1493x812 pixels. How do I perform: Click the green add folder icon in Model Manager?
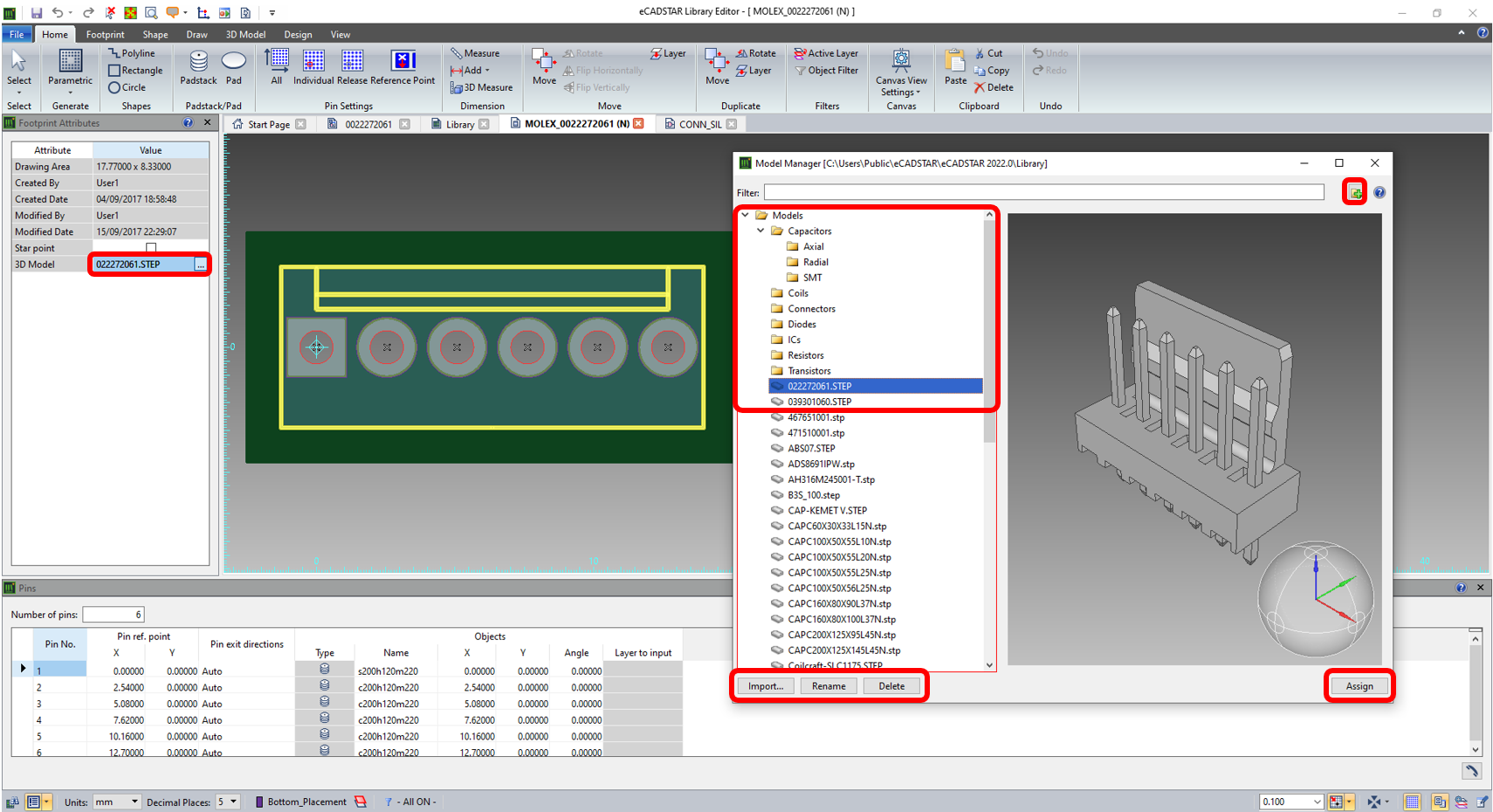(1355, 193)
